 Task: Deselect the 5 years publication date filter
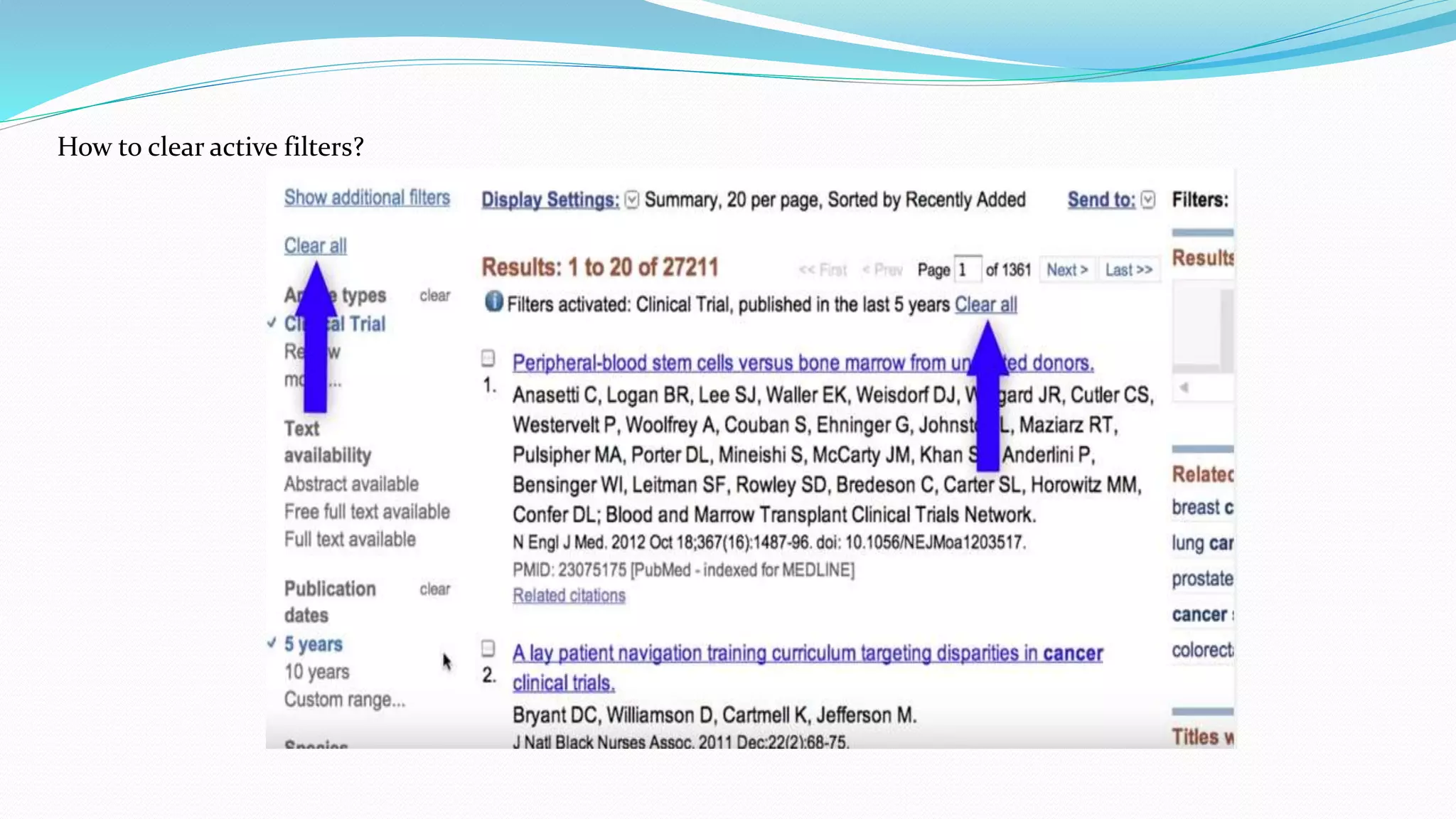(x=314, y=644)
